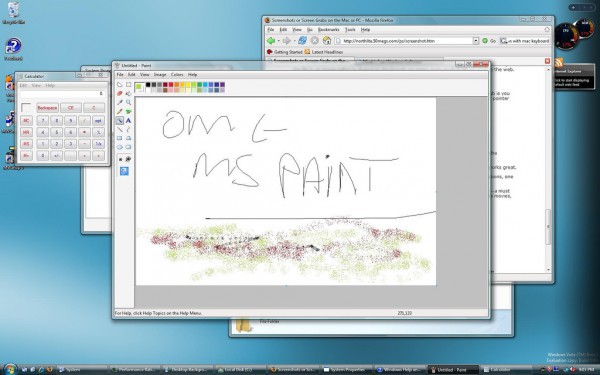
Task: Select the Text tool (letter A)
Action: (128, 121)
